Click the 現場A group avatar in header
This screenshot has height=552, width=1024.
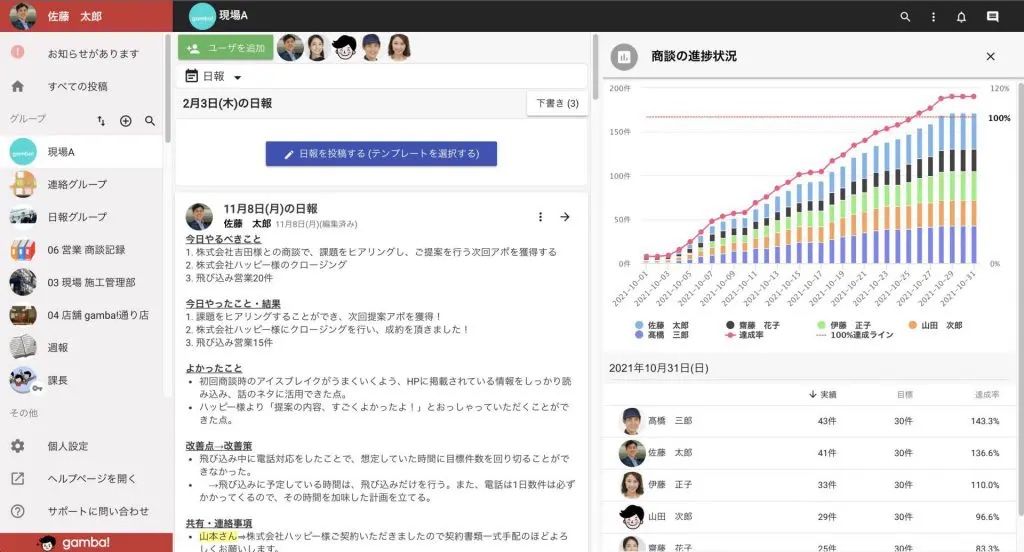[202, 16]
